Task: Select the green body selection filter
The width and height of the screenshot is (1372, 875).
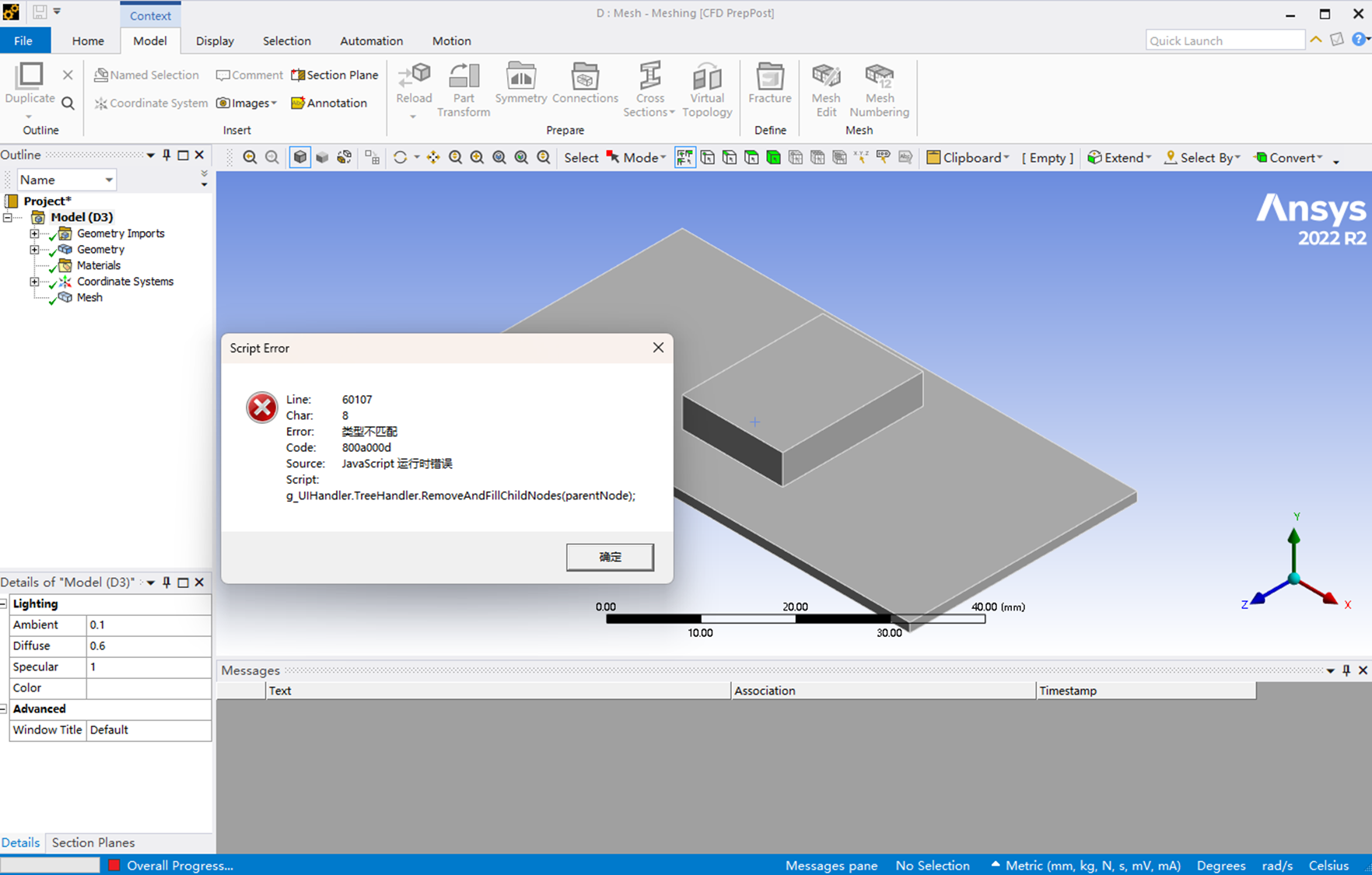Action: point(773,157)
